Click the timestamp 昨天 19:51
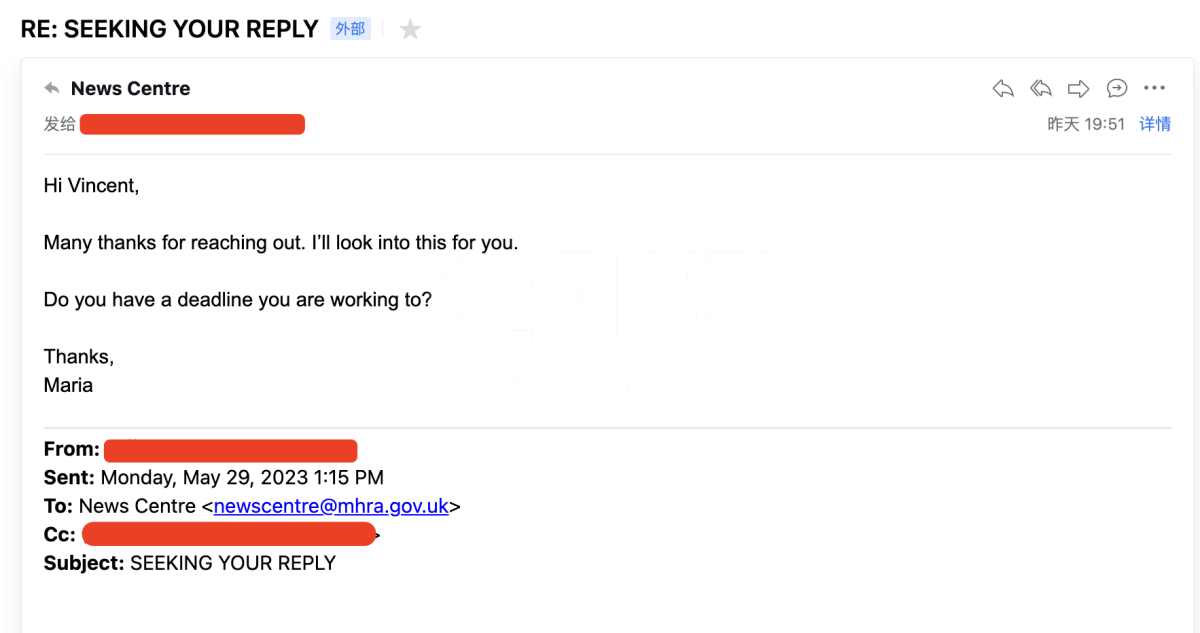 1086,124
